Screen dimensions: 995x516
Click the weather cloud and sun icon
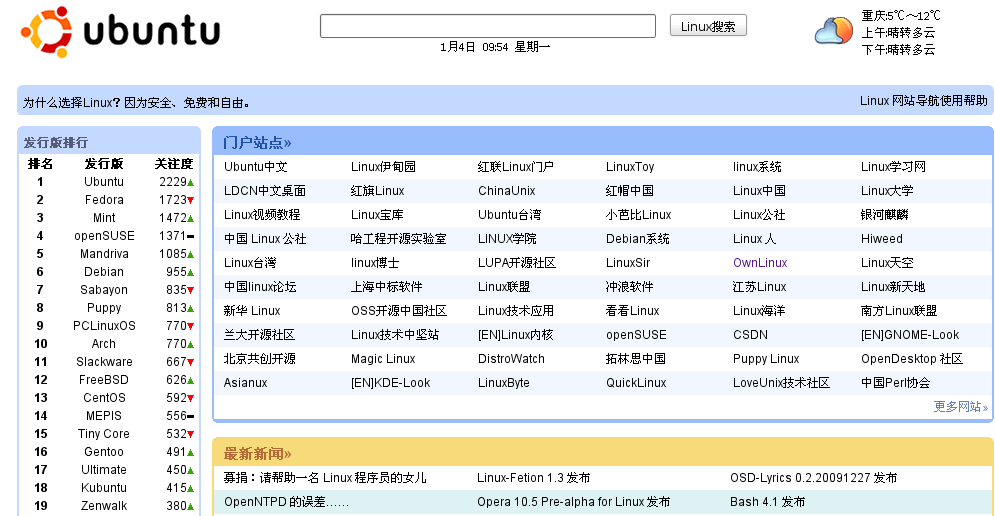point(834,31)
